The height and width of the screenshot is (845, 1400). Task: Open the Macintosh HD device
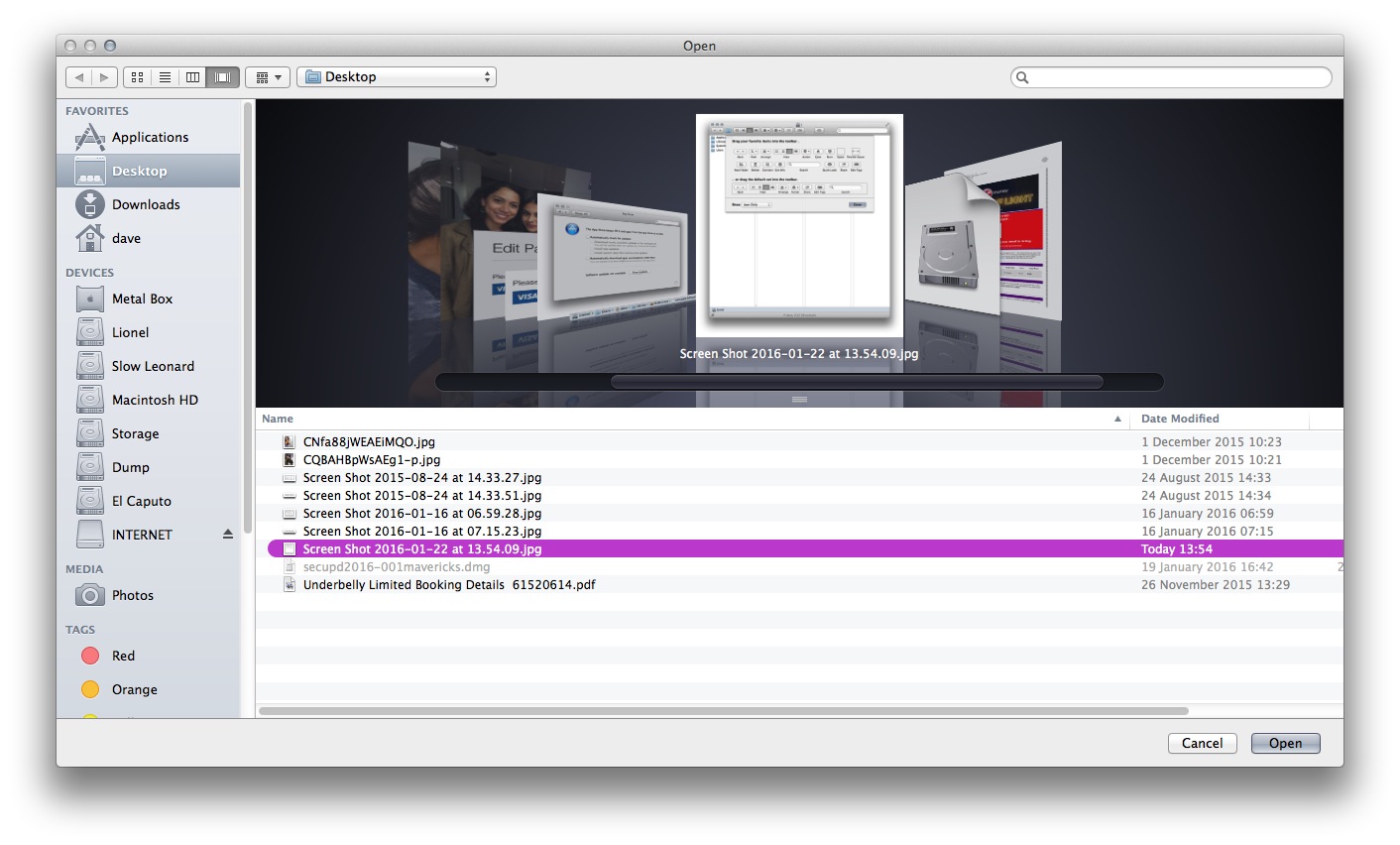(156, 400)
